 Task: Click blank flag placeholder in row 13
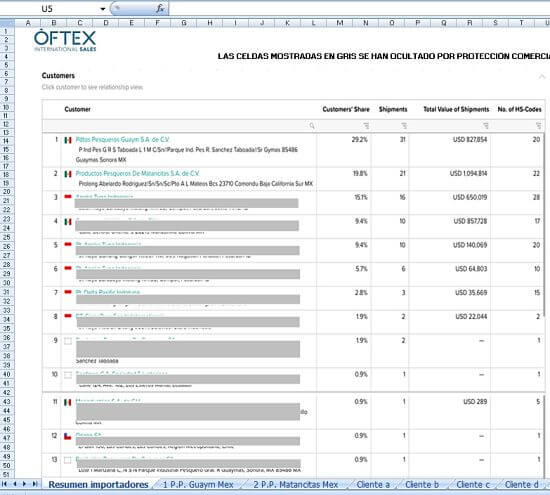click(x=68, y=460)
